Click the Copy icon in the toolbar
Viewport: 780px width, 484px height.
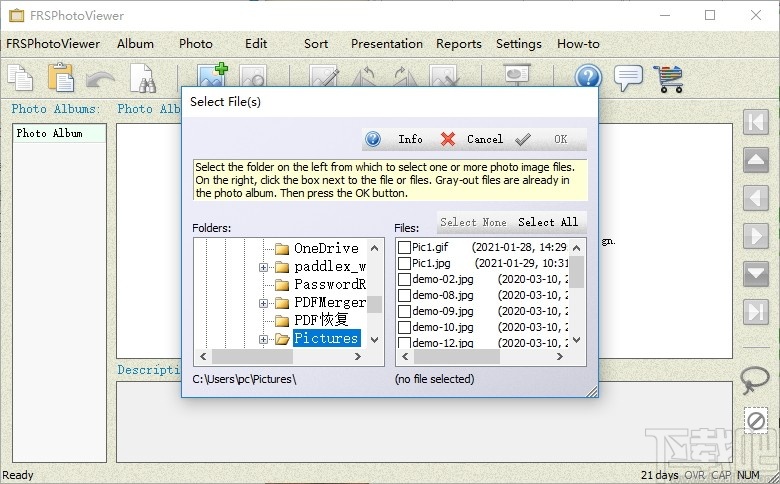20,78
